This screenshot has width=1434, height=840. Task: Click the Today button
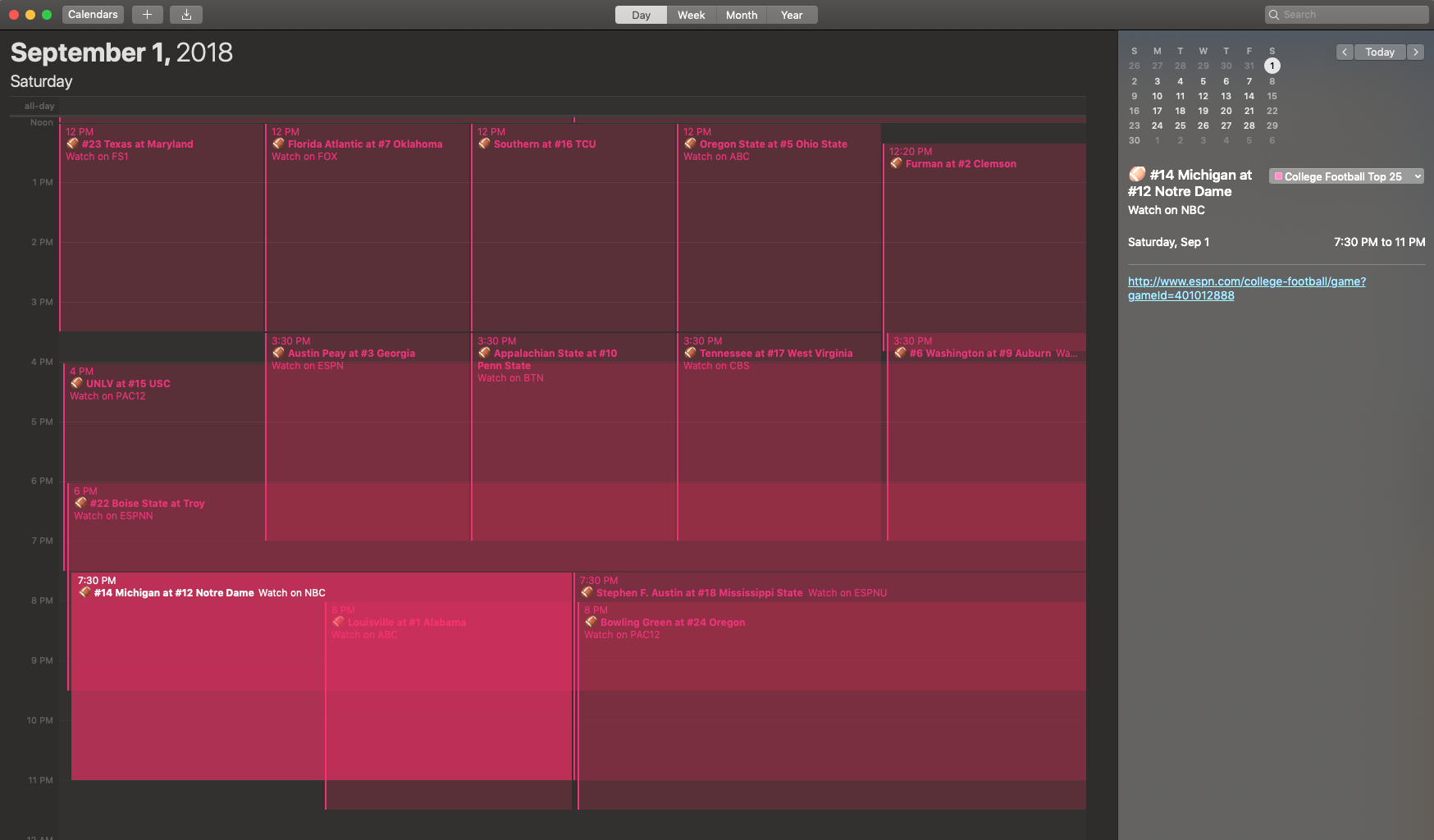tap(1380, 52)
